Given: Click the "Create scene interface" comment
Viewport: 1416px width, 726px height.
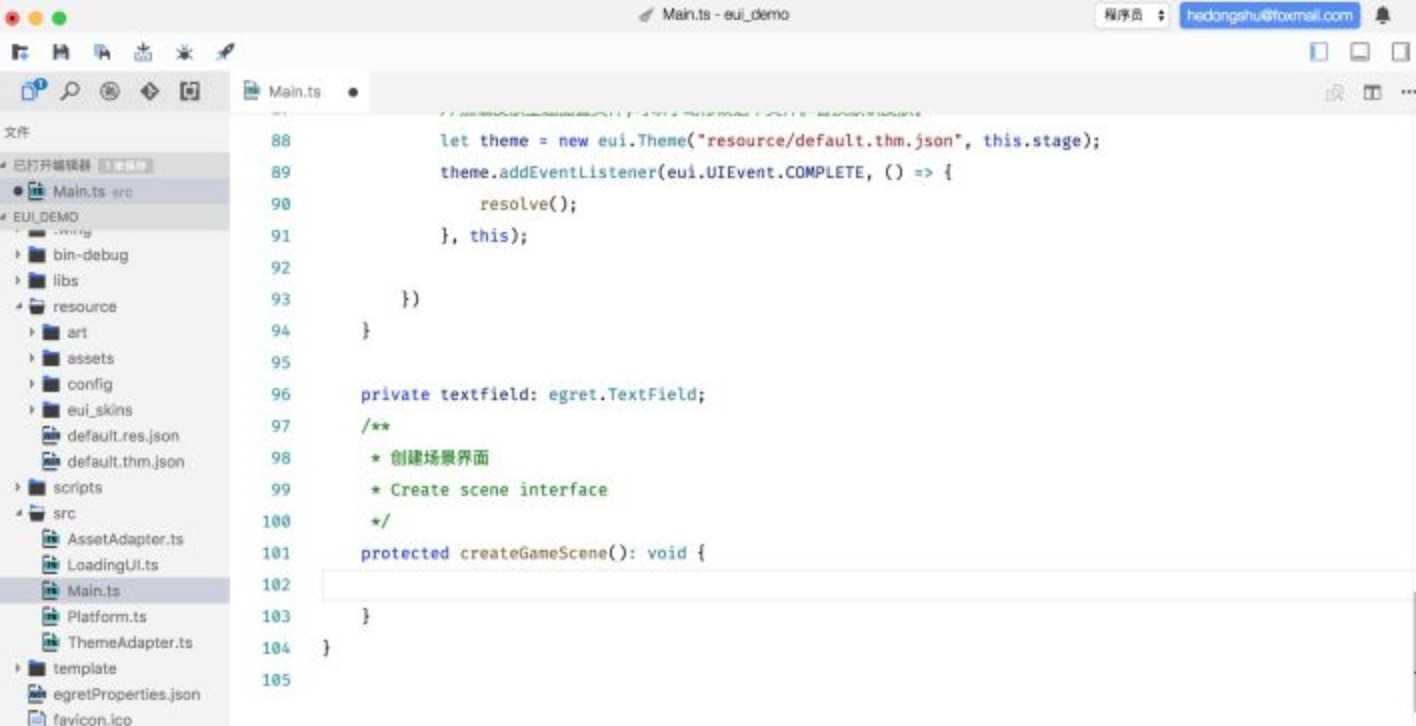Looking at the screenshot, I should (x=499, y=490).
